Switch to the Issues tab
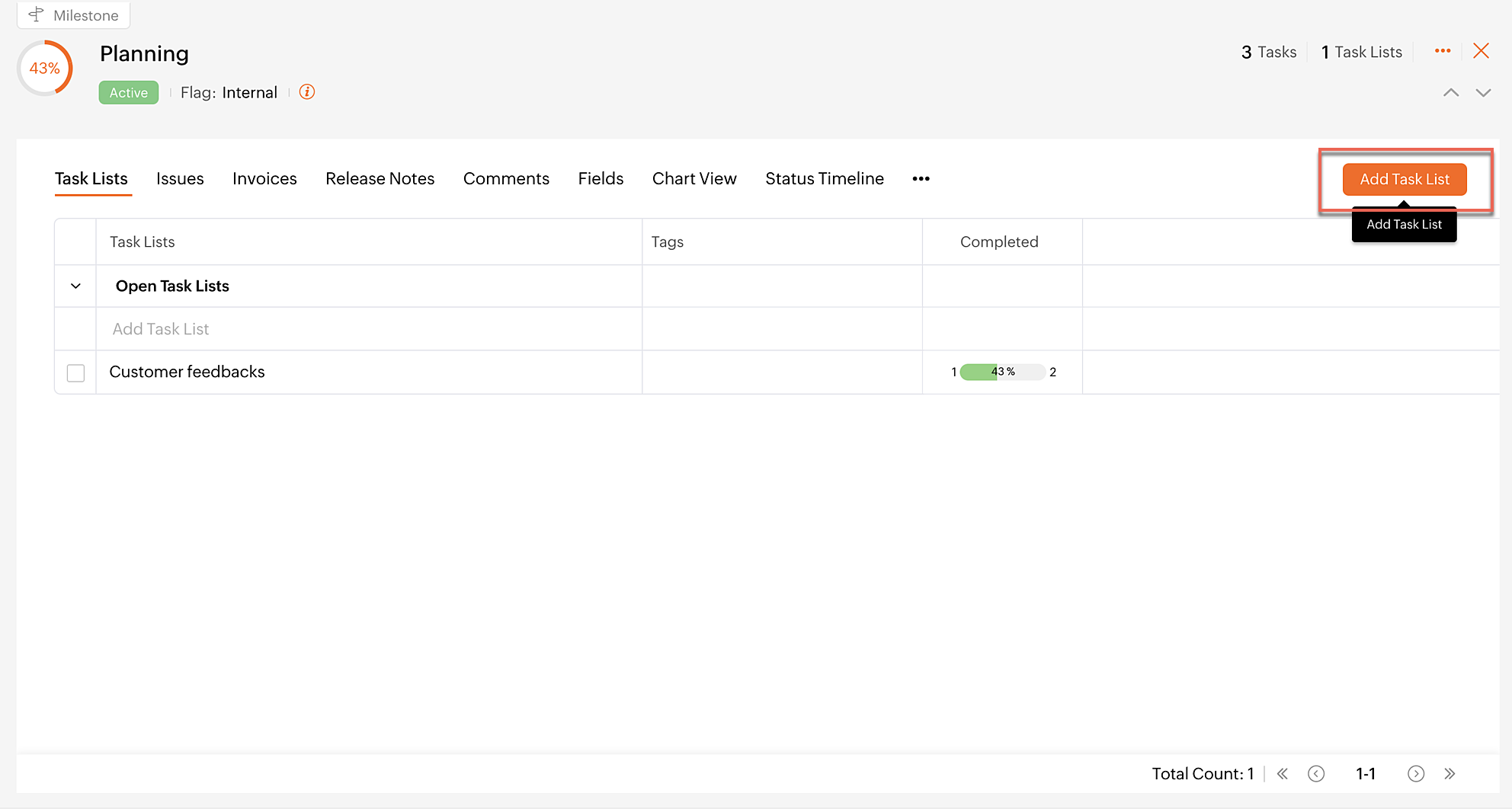 pyautogui.click(x=180, y=179)
